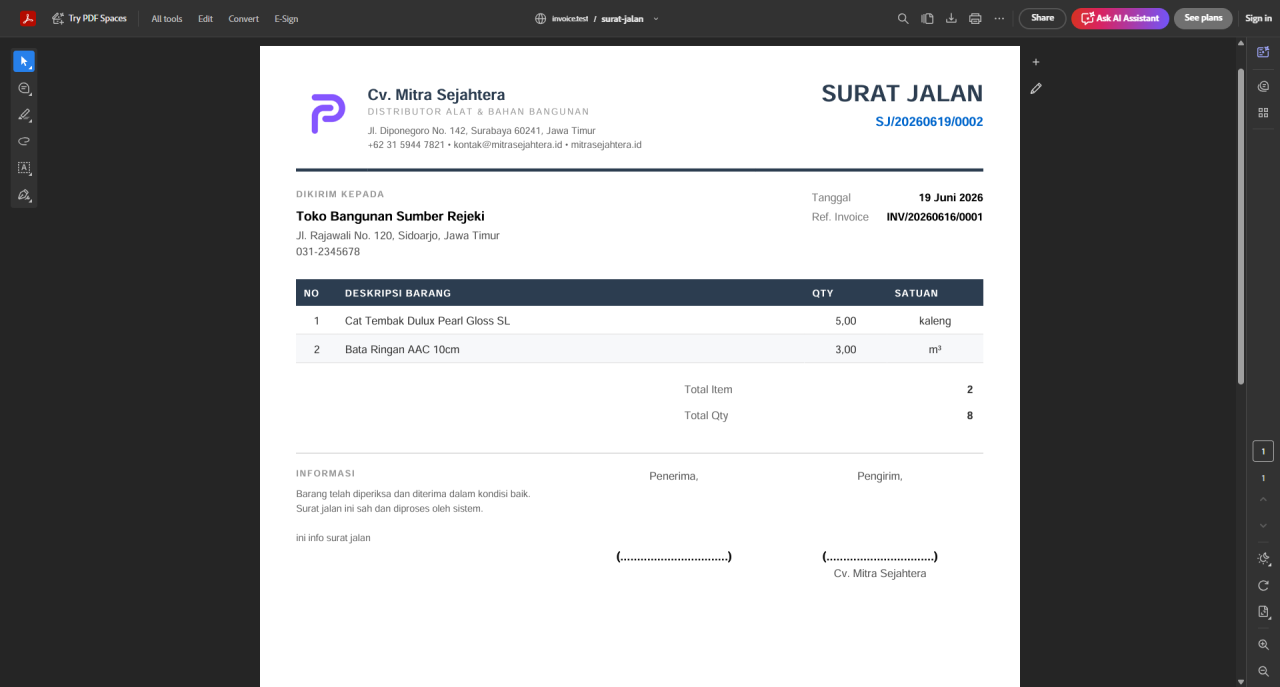Choose the highlighter pen tool

24,115
